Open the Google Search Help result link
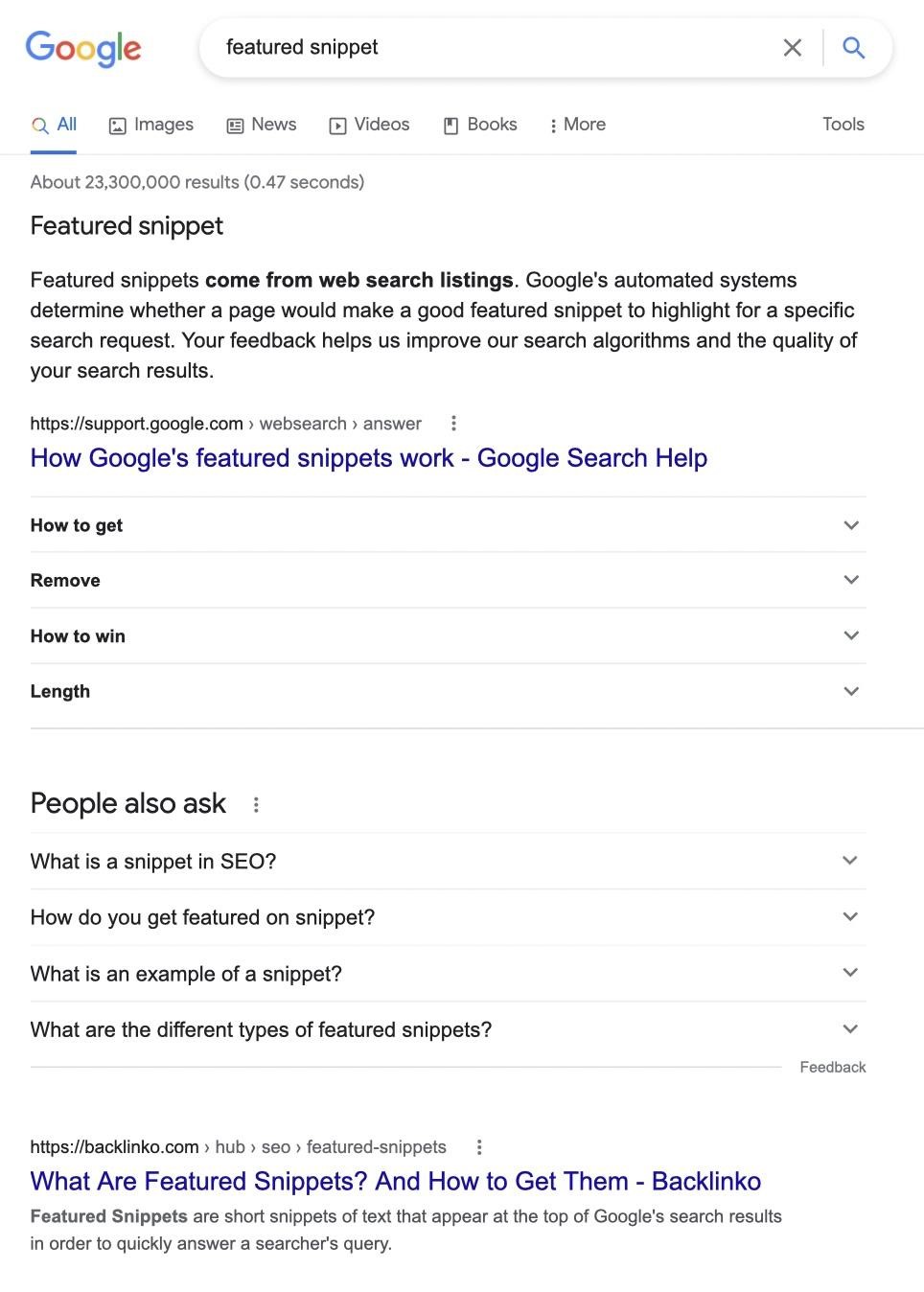This screenshot has height=1292, width=924. tap(368, 458)
